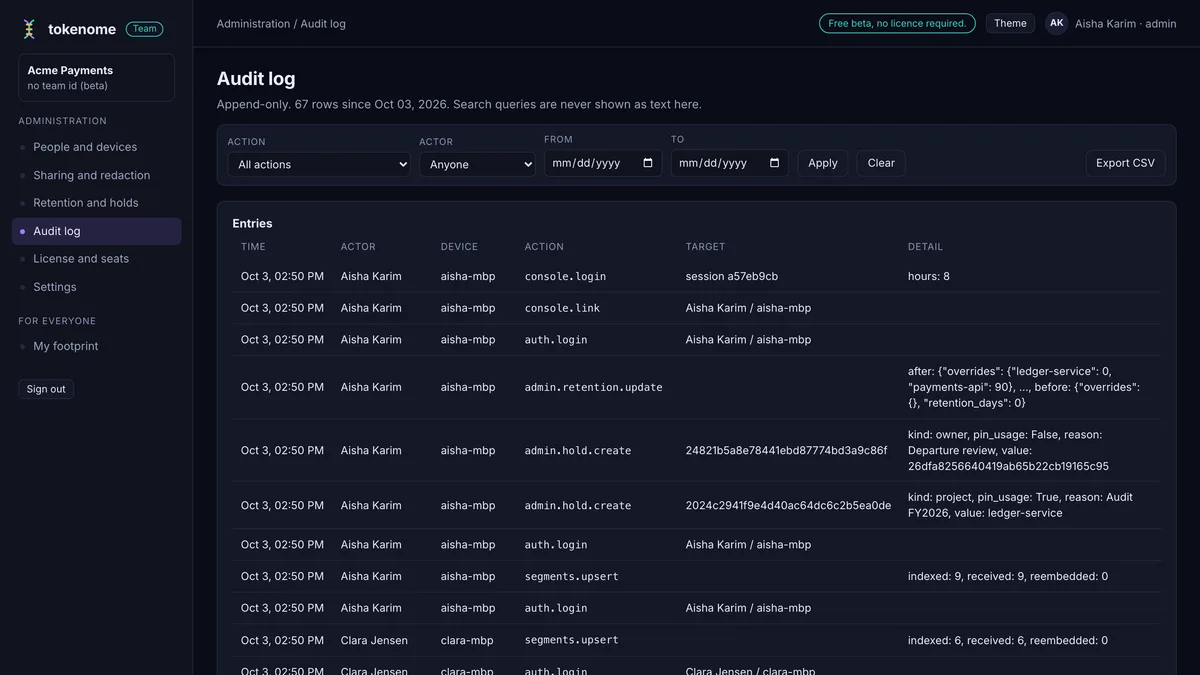Click the TARGET column header

point(705,247)
